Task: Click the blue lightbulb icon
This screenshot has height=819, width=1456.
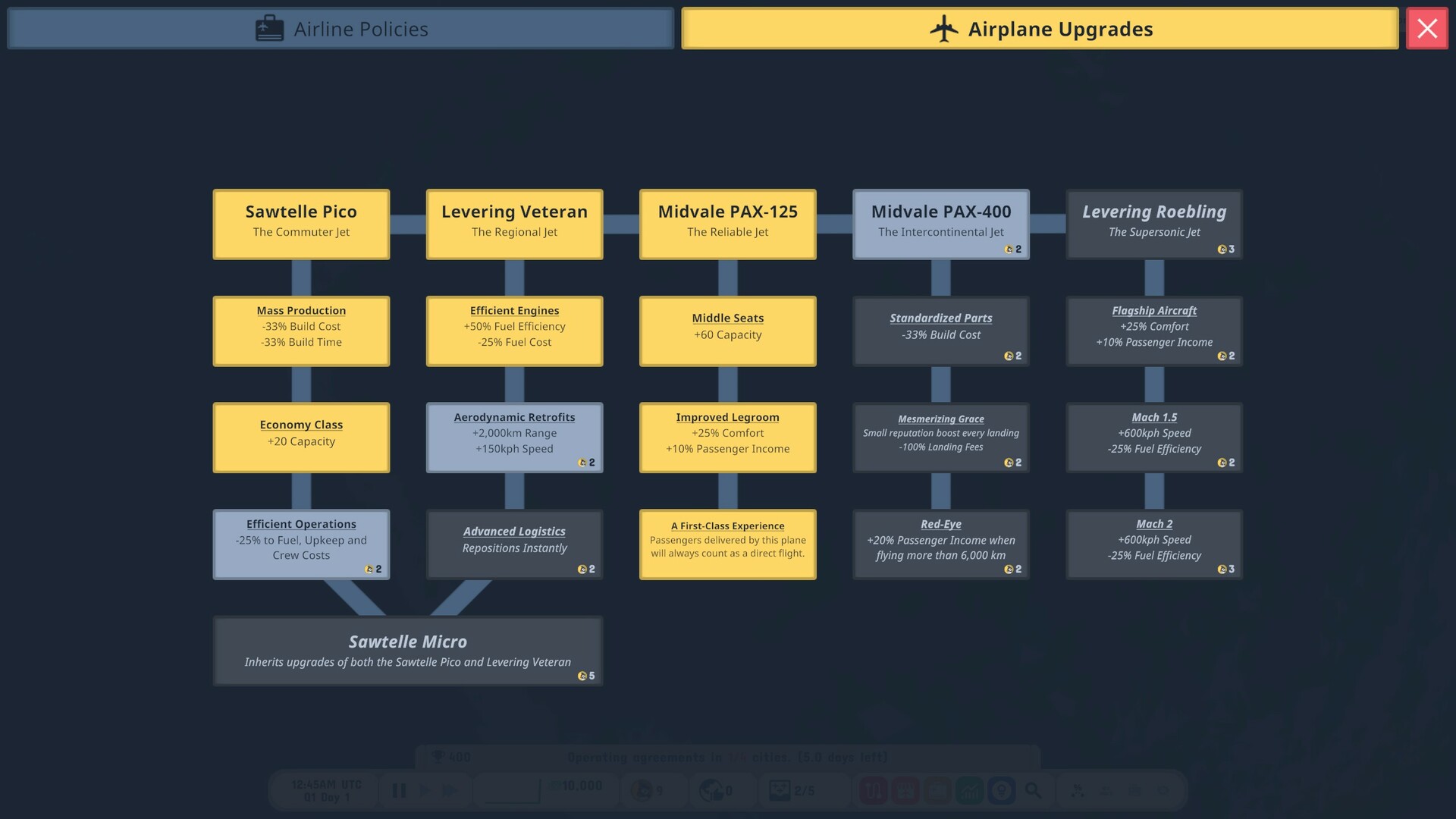Action: coord(1001,791)
